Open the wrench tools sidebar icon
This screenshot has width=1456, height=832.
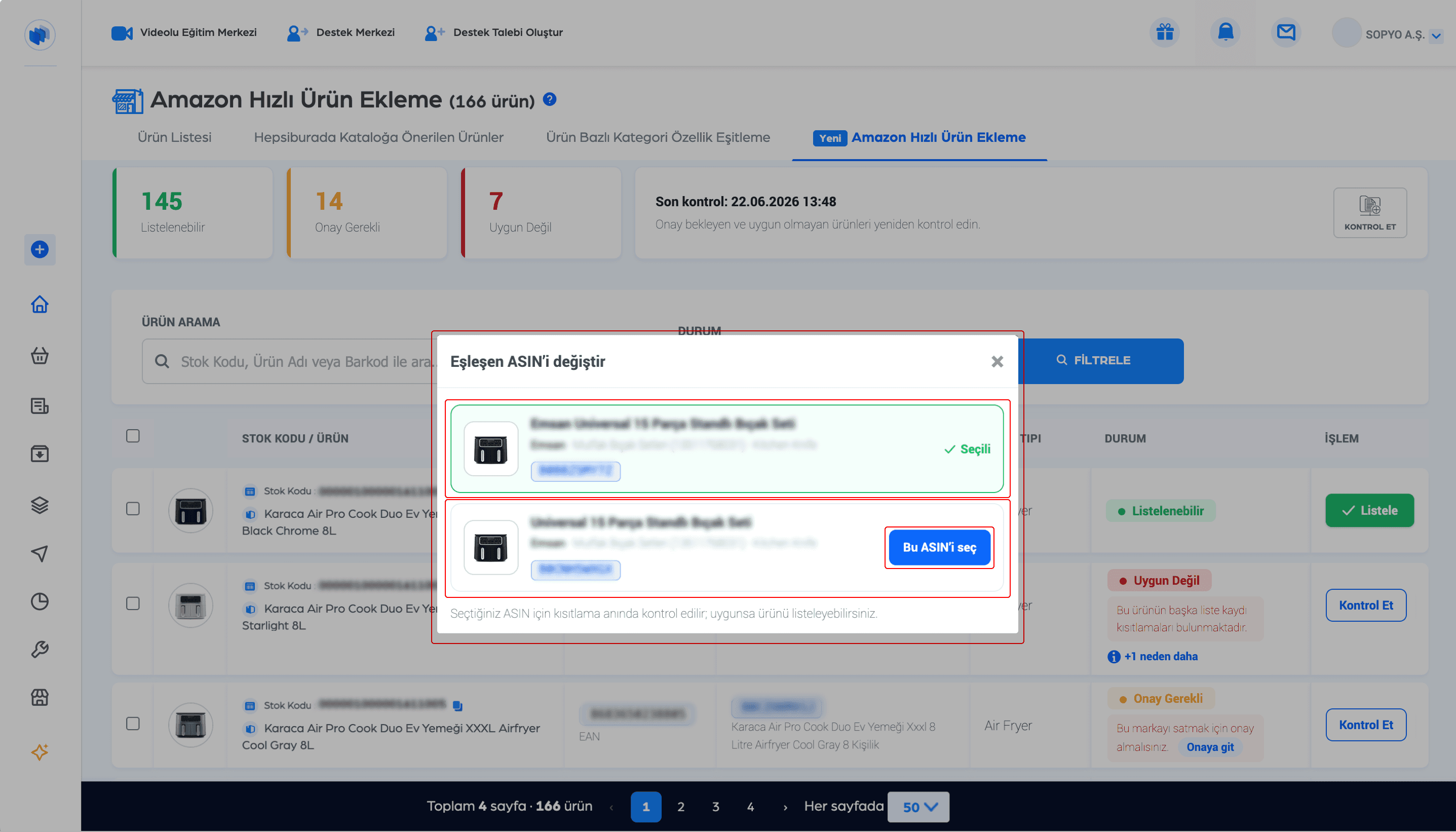(40, 649)
